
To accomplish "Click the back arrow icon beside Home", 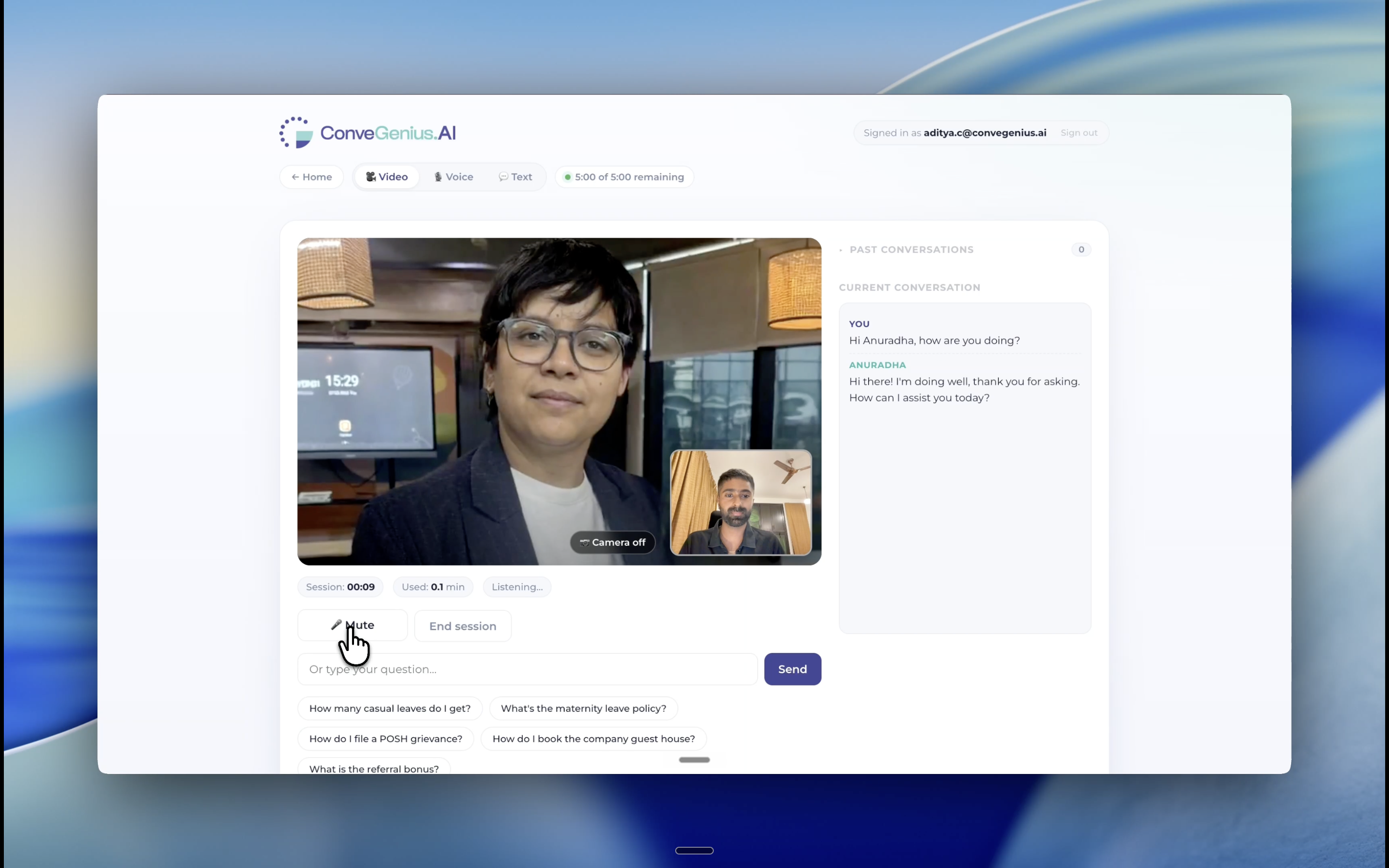I will (295, 177).
